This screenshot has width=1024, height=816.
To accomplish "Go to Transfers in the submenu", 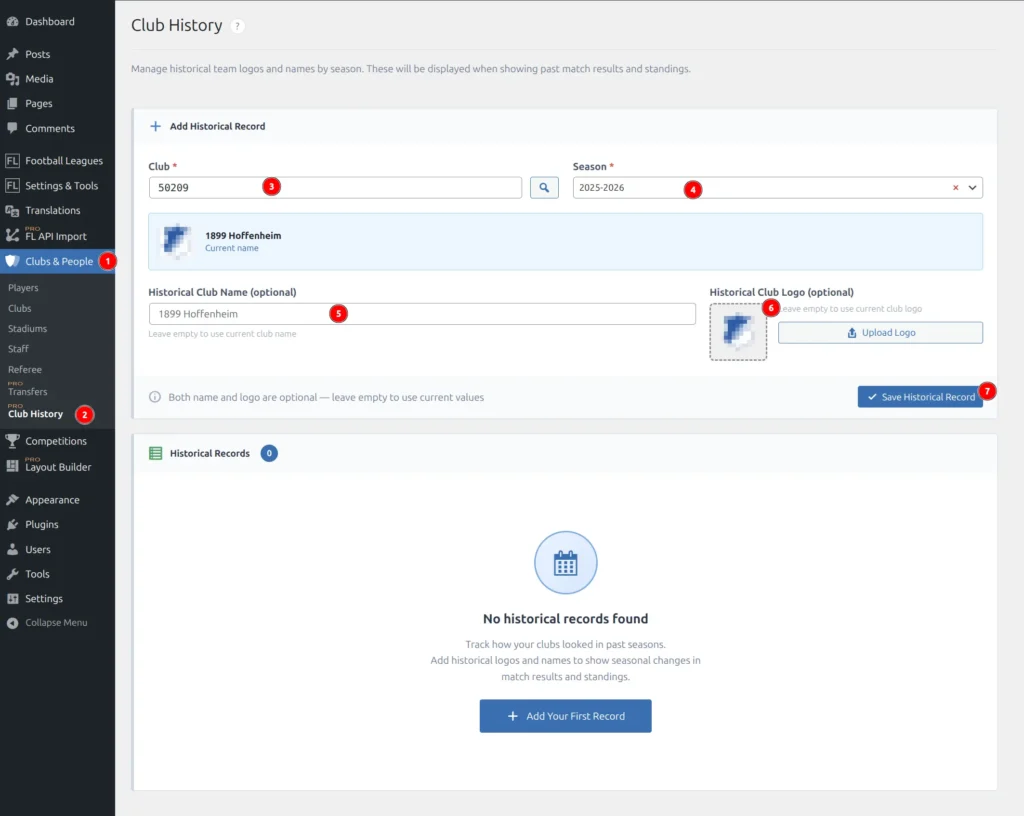I will click(27, 392).
